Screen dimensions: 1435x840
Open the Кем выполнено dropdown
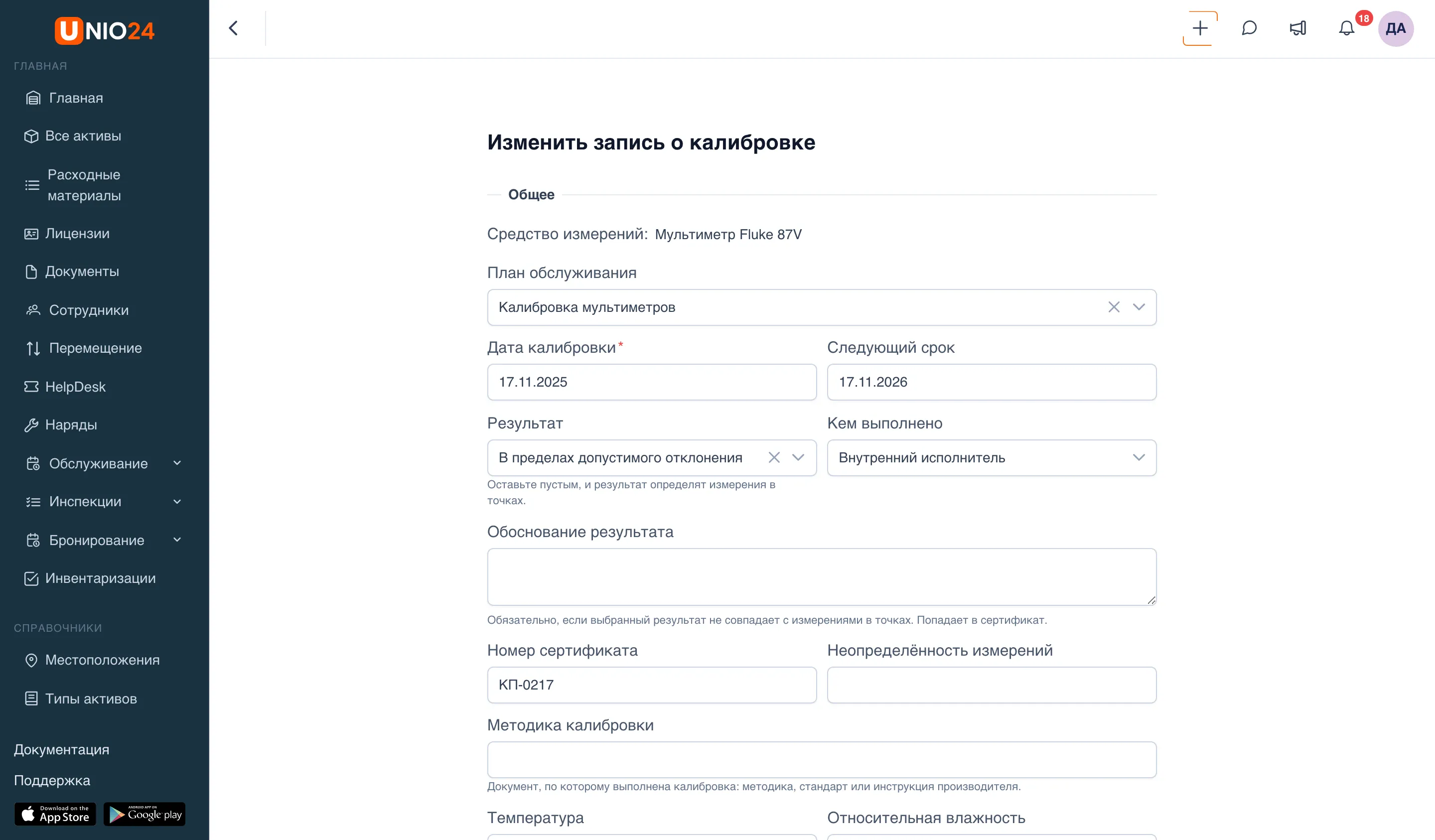(992, 457)
